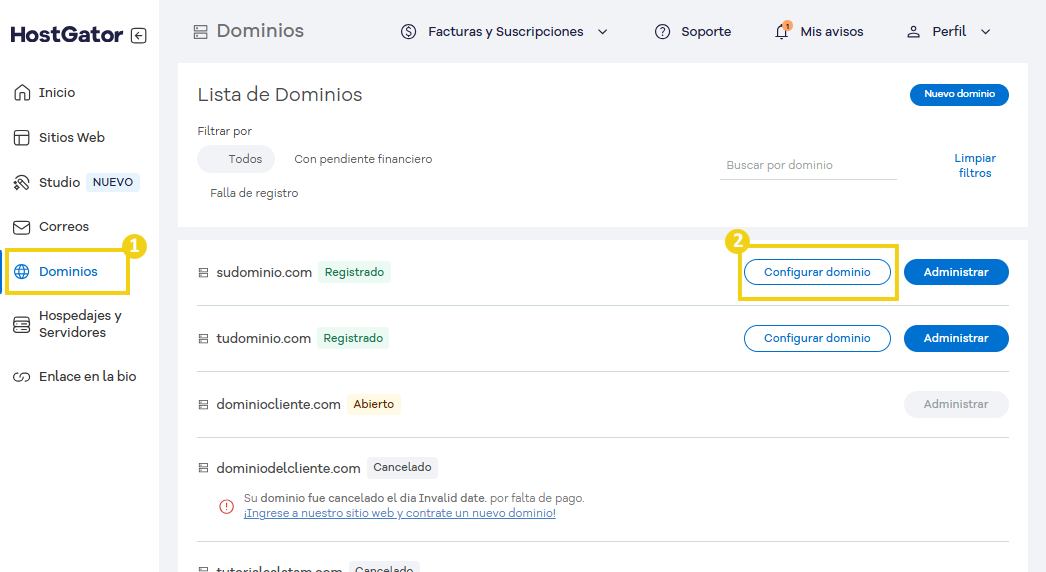
Task: Click the Perfil user icon
Action: point(913,31)
